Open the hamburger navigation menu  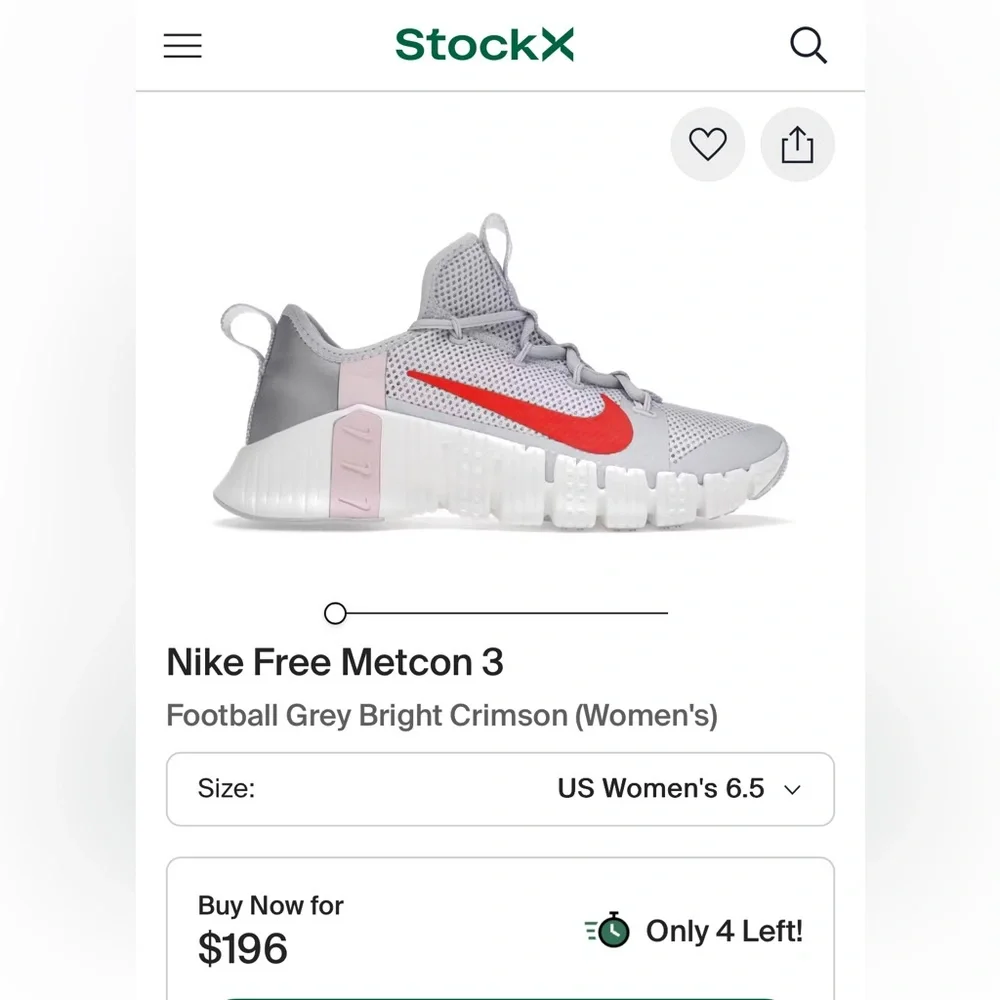182,45
